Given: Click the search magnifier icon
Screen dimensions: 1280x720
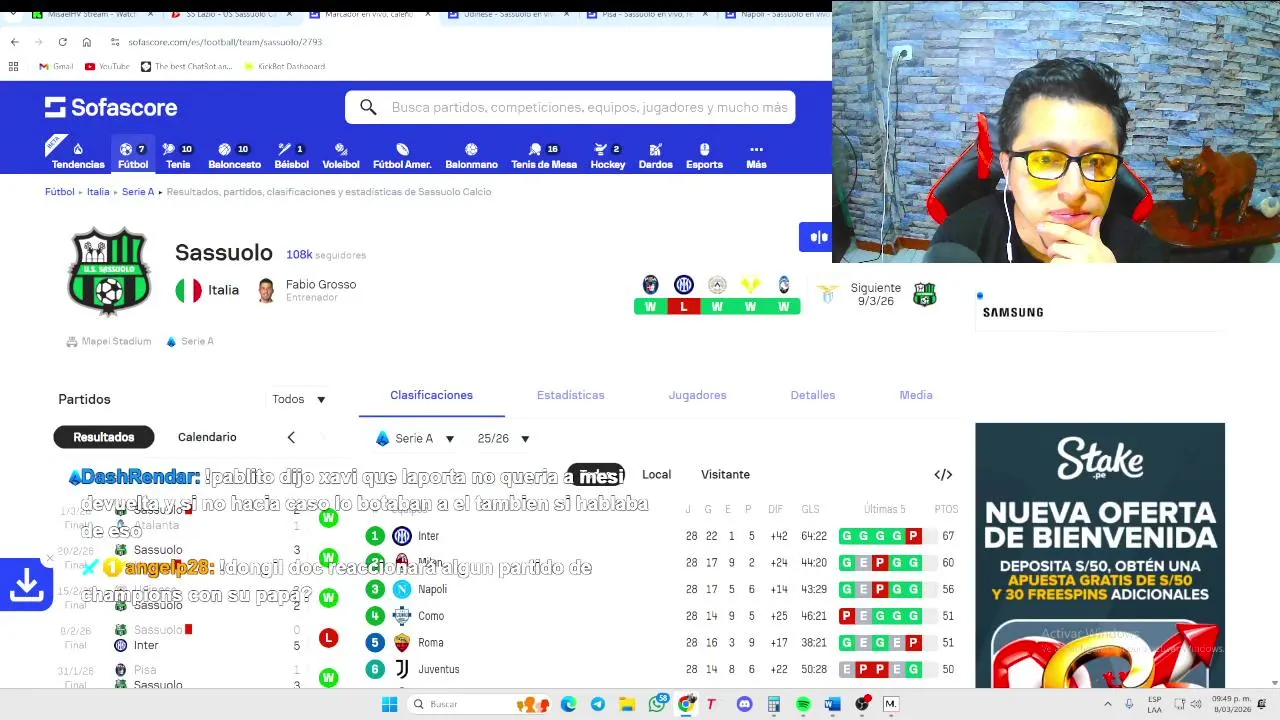Looking at the screenshot, I should pyautogui.click(x=368, y=107).
